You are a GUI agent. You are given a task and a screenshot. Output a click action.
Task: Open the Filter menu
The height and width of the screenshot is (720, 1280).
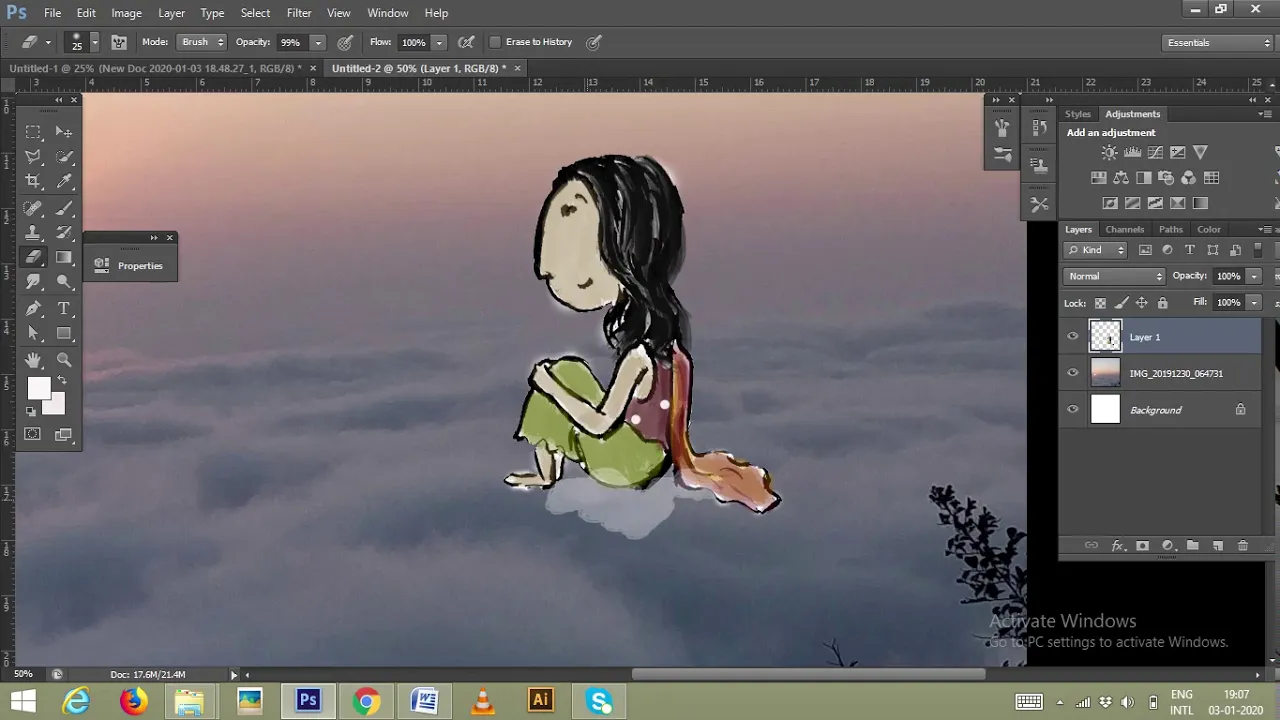point(299,13)
